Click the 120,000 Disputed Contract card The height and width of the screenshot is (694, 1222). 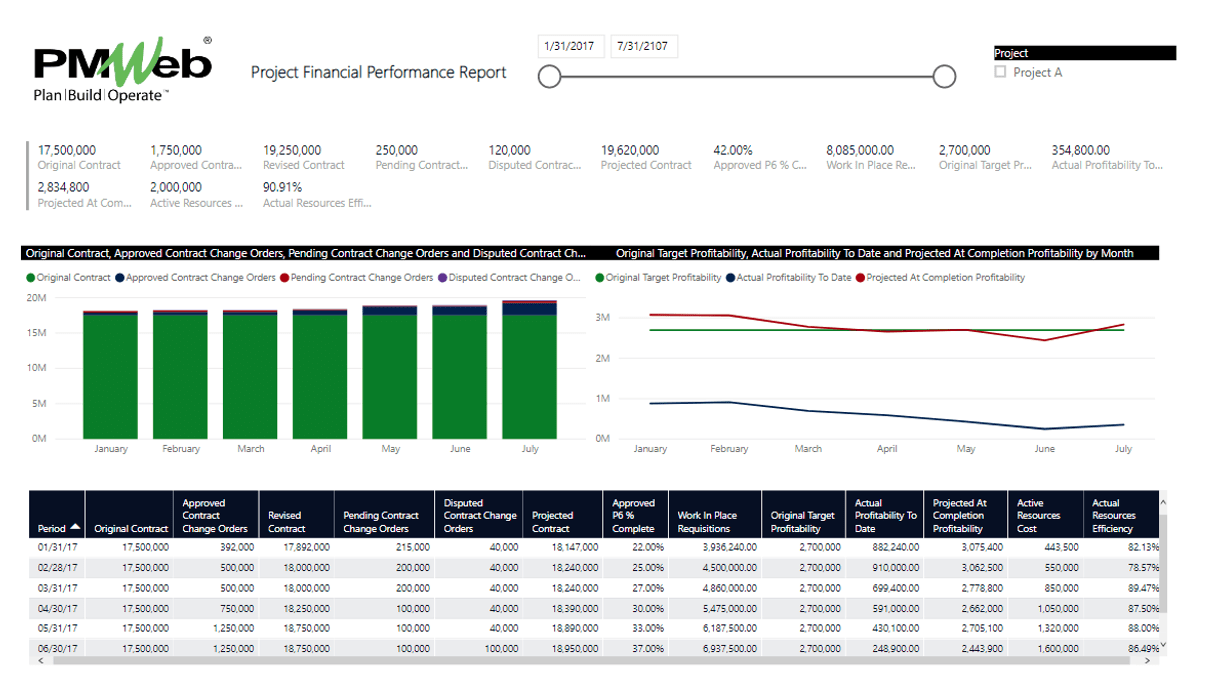(x=535, y=157)
